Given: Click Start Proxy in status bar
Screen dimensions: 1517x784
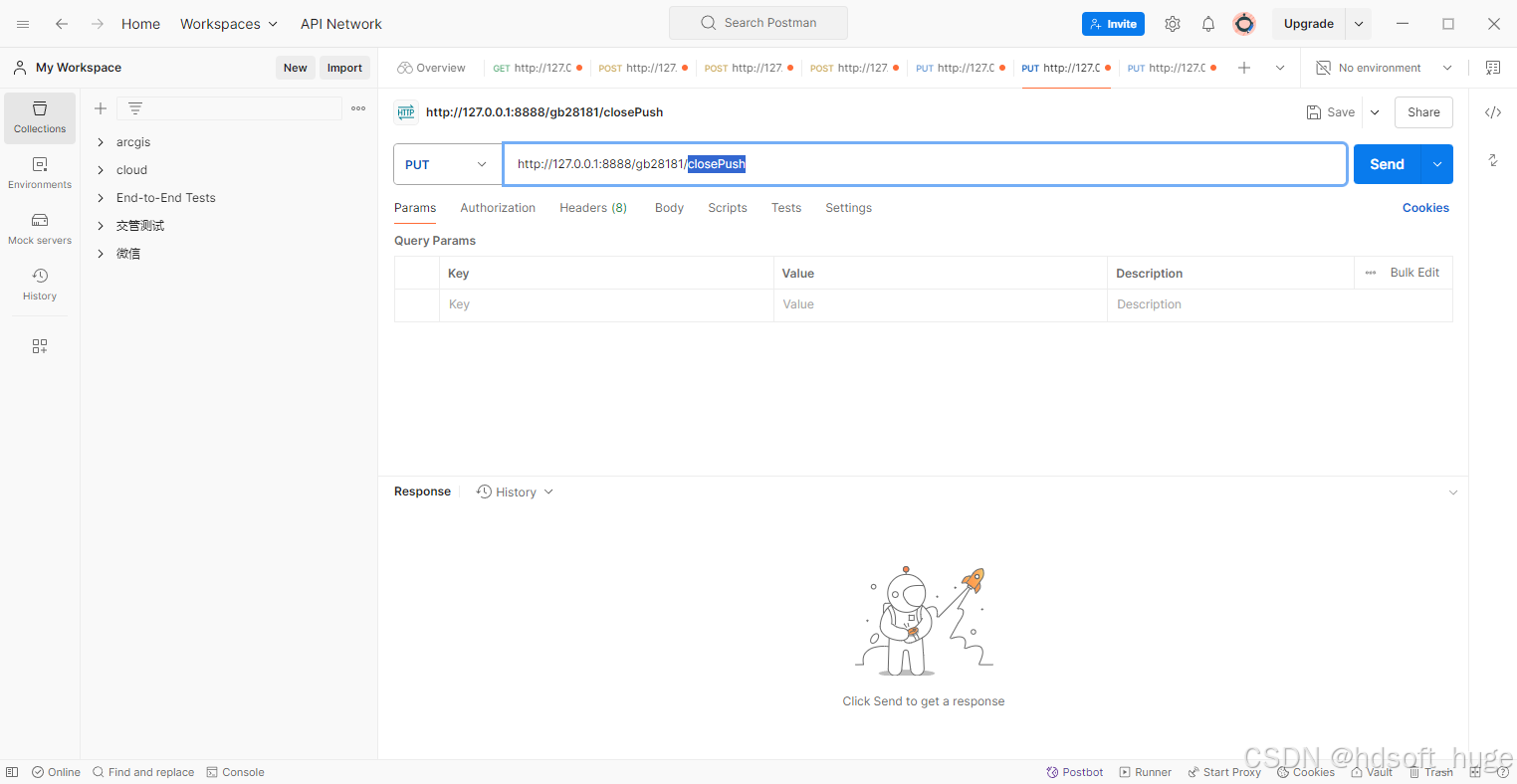Looking at the screenshot, I should coord(1224,772).
